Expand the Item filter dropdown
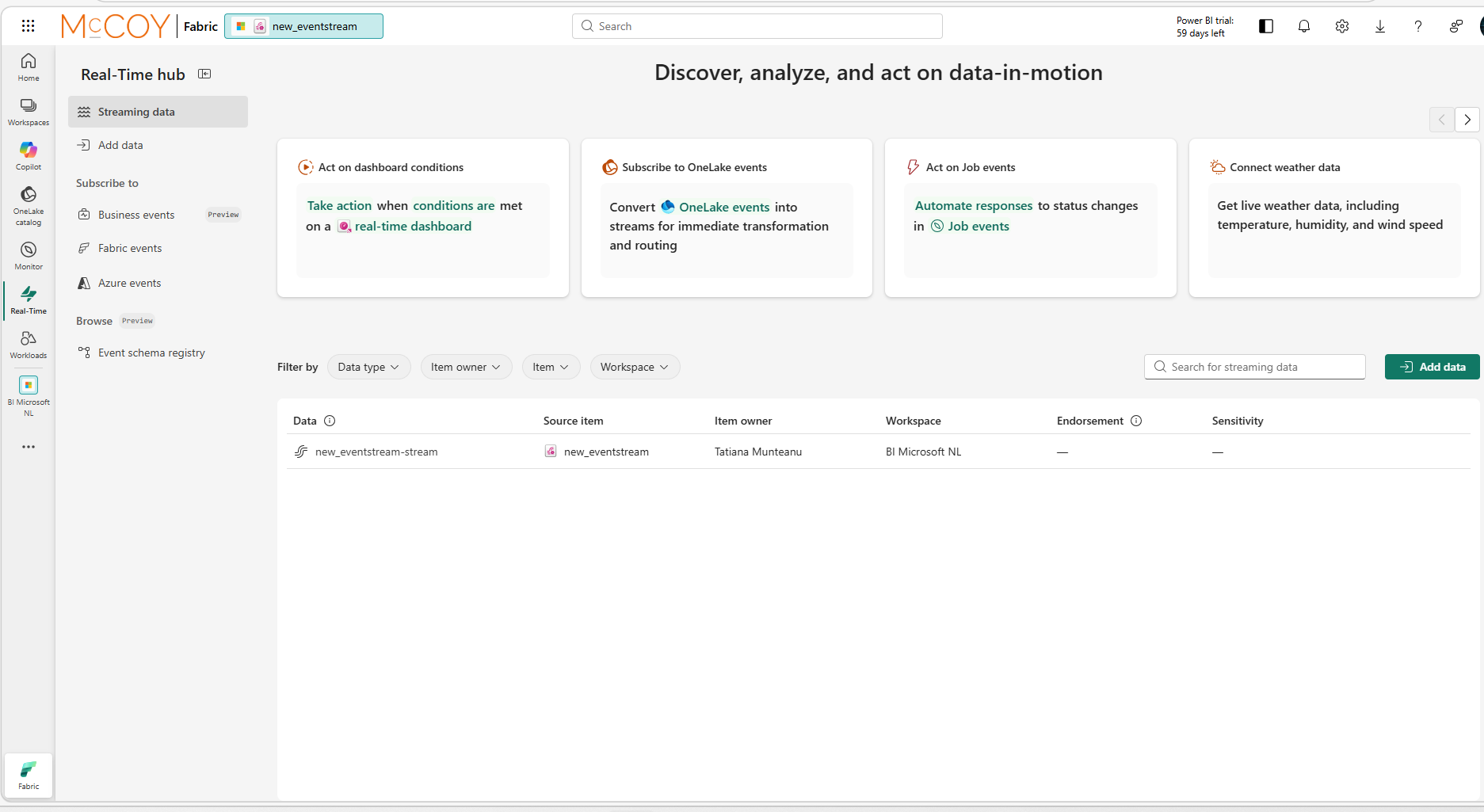Image resolution: width=1484 pixels, height=812 pixels. (551, 367)
